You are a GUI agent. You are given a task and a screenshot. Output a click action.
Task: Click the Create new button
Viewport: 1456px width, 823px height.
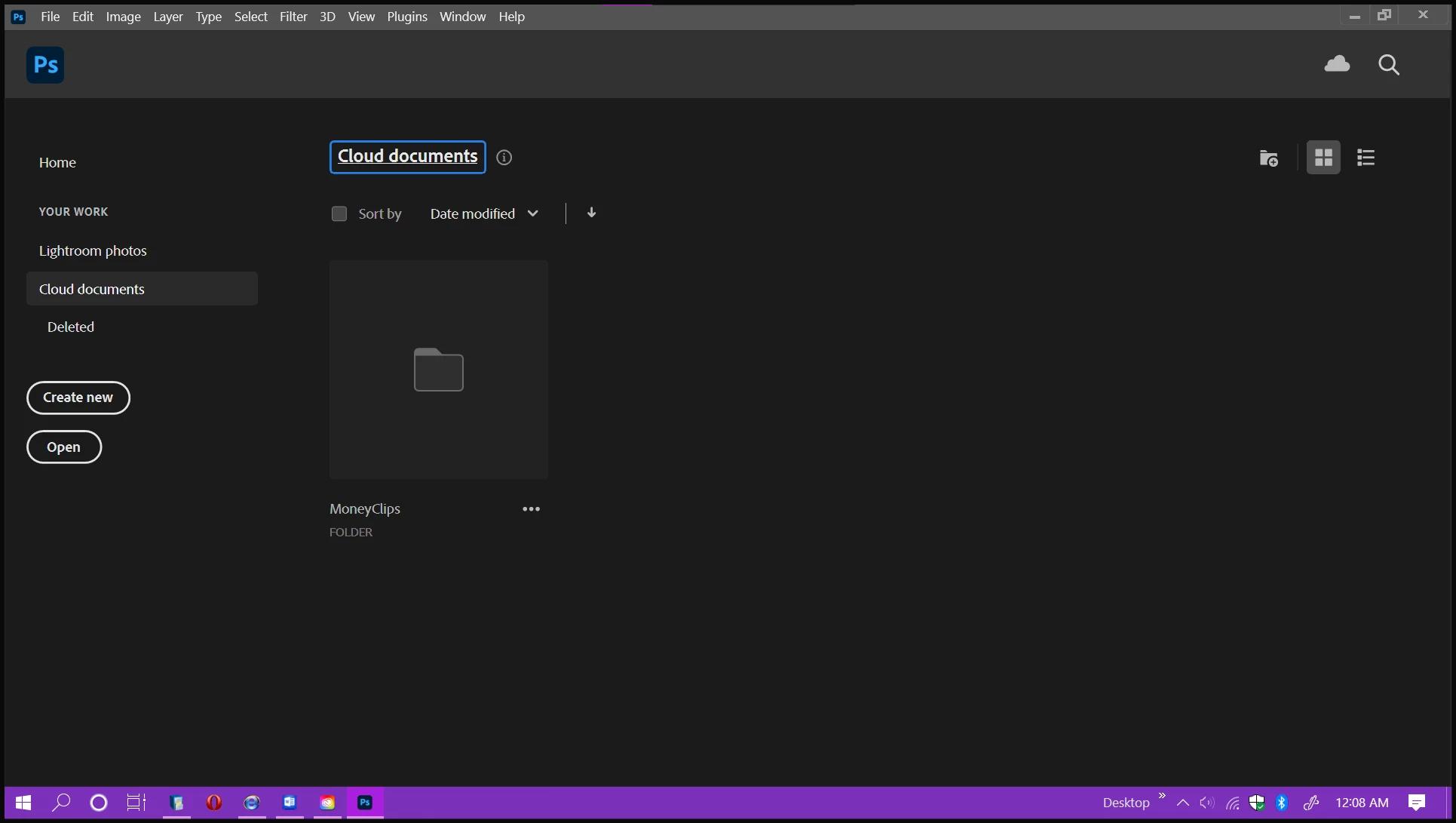tap(78, 398)
